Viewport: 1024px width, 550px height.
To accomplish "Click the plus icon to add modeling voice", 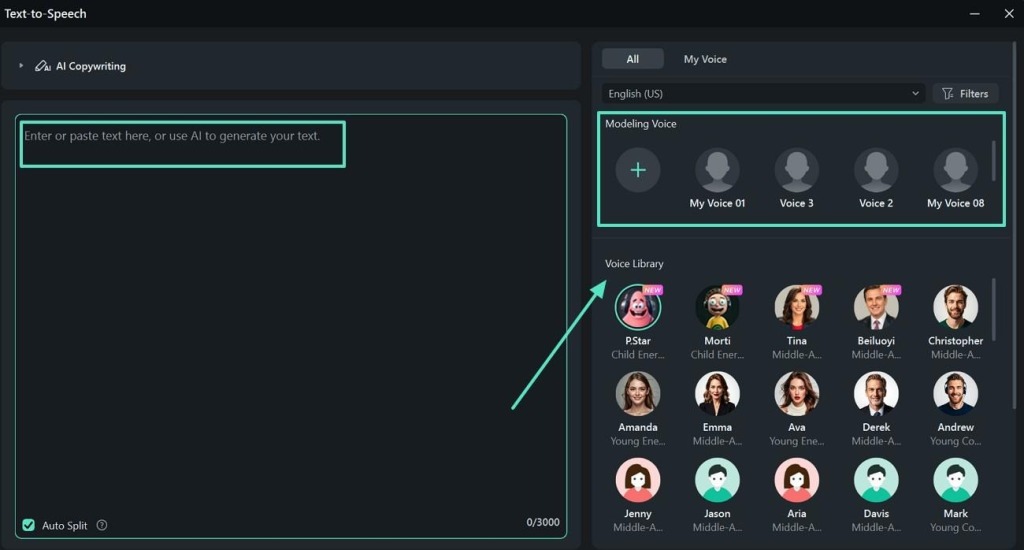I will (638, 170).
